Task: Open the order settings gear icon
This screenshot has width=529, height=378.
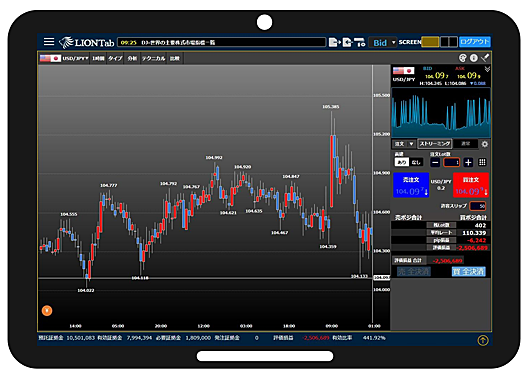Action: tap(485, 144)
